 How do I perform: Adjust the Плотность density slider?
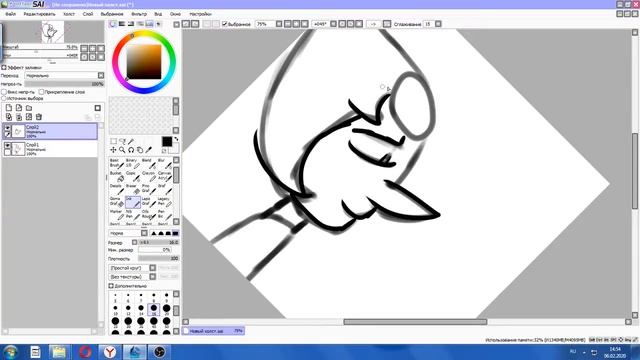pyautogui.click(x=158, y=258)
